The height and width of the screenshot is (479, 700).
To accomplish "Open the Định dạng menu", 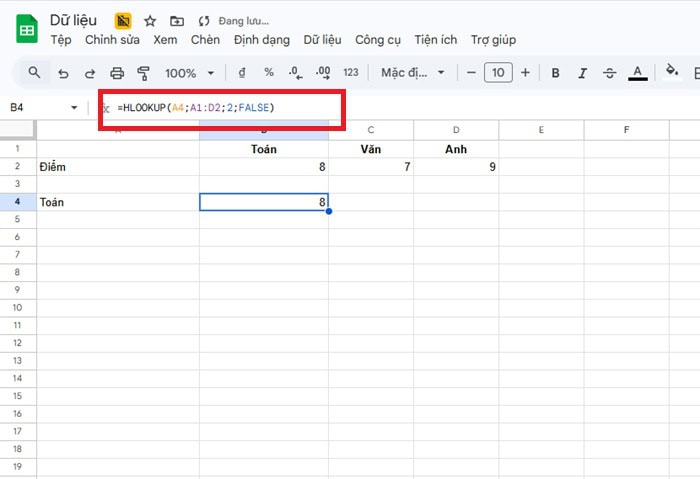I will pos(261,40).
